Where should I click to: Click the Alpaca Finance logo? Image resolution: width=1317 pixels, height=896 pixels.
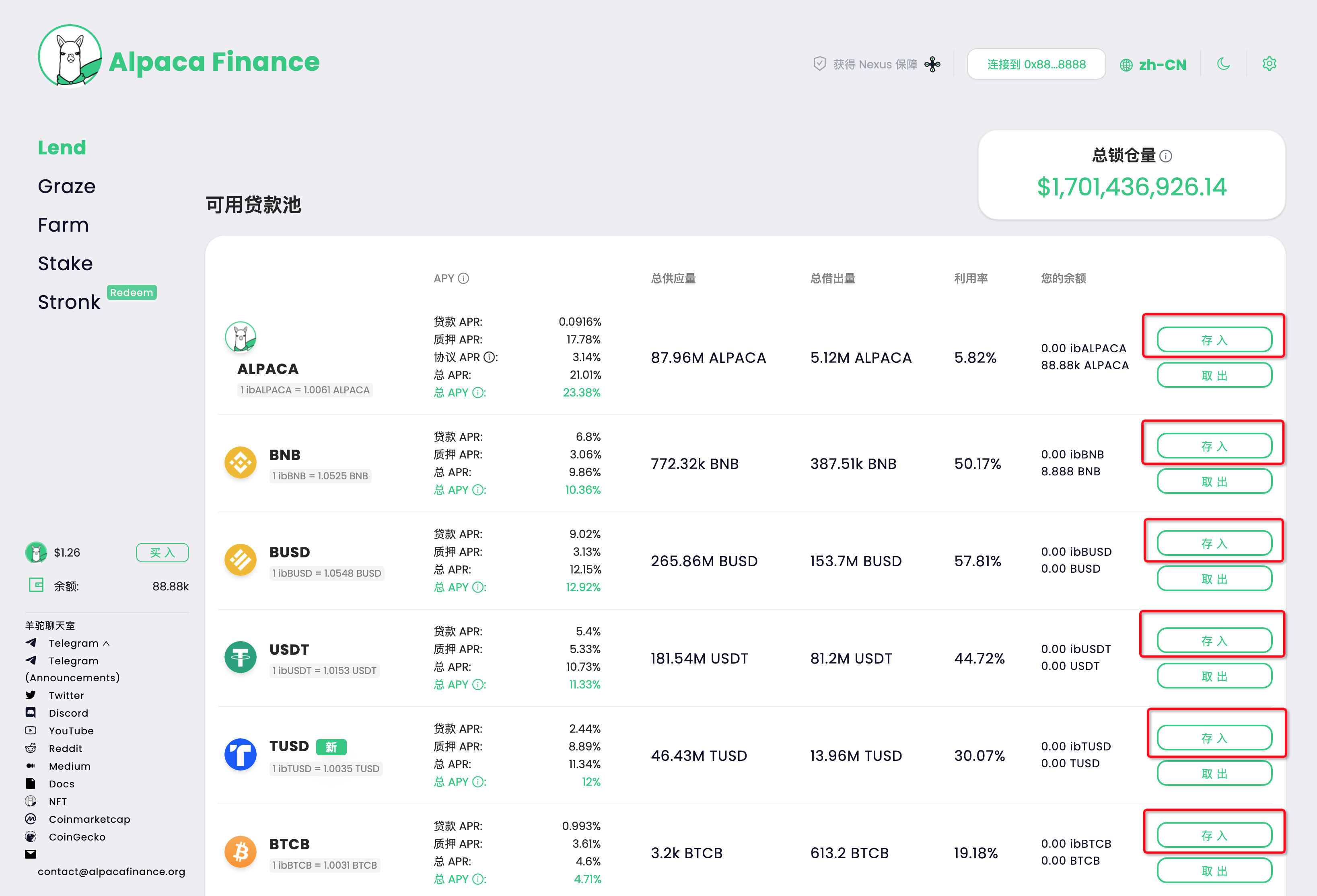click(x=179, y=57)
